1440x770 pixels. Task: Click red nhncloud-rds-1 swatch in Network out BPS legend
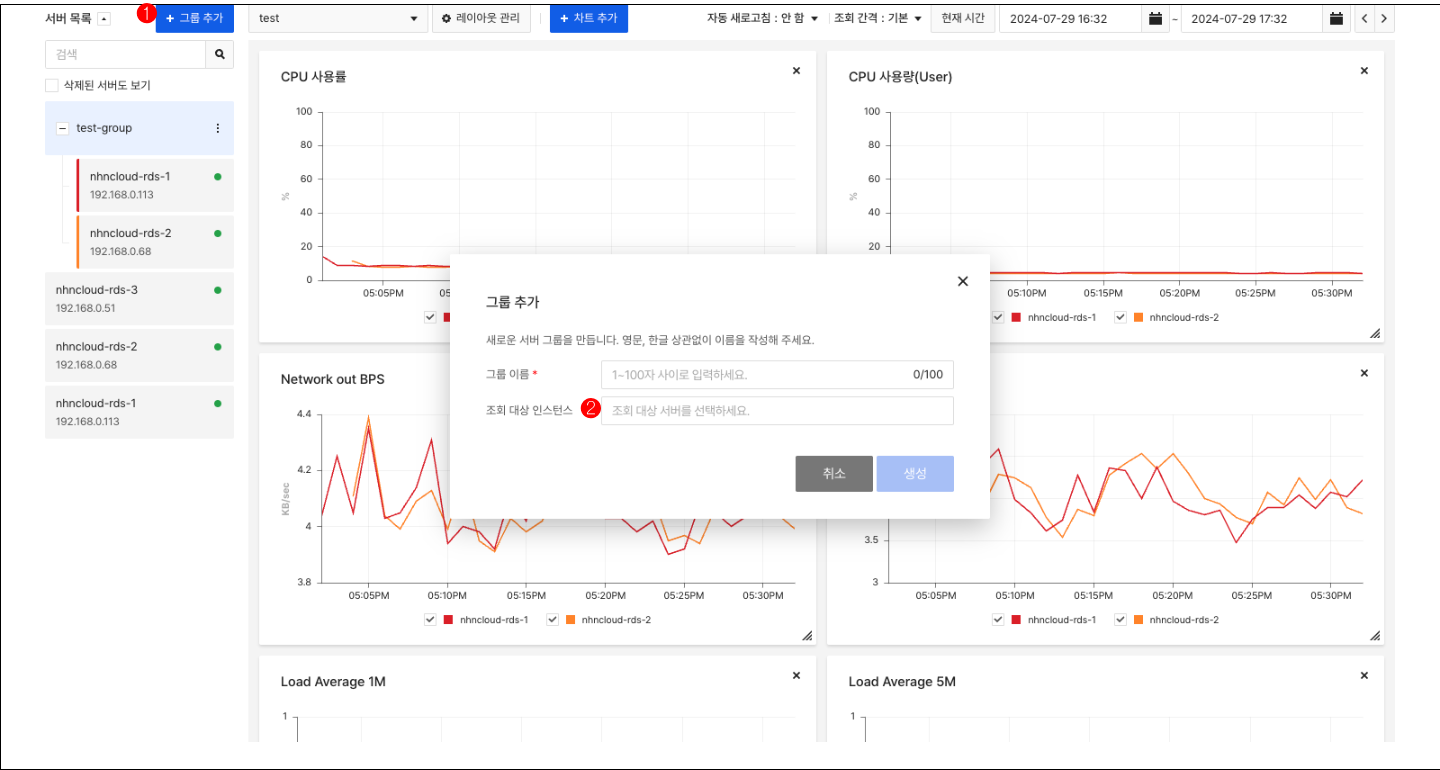click(448, 620)
